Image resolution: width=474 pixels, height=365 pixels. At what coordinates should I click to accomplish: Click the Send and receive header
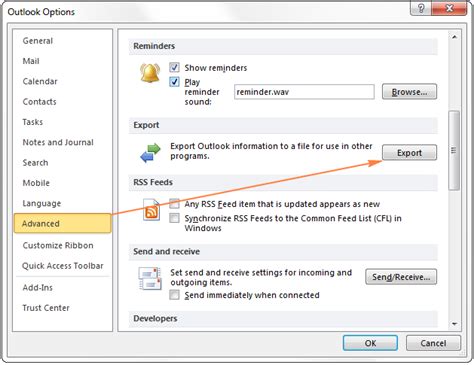[283, 252]
